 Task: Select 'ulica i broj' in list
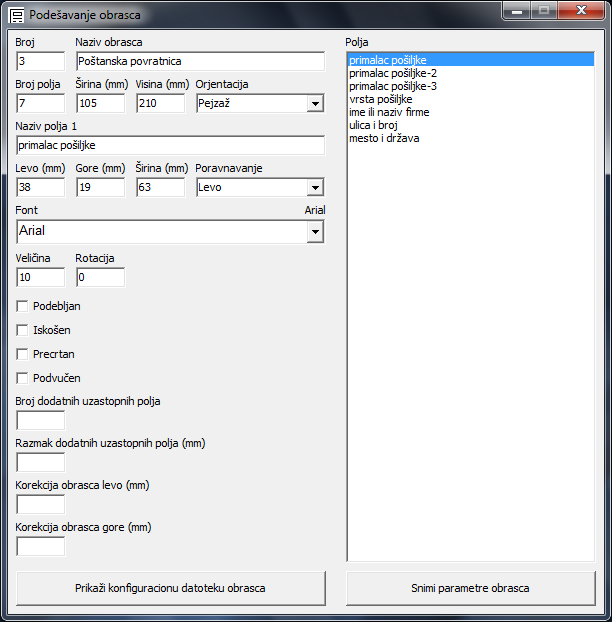375,125
